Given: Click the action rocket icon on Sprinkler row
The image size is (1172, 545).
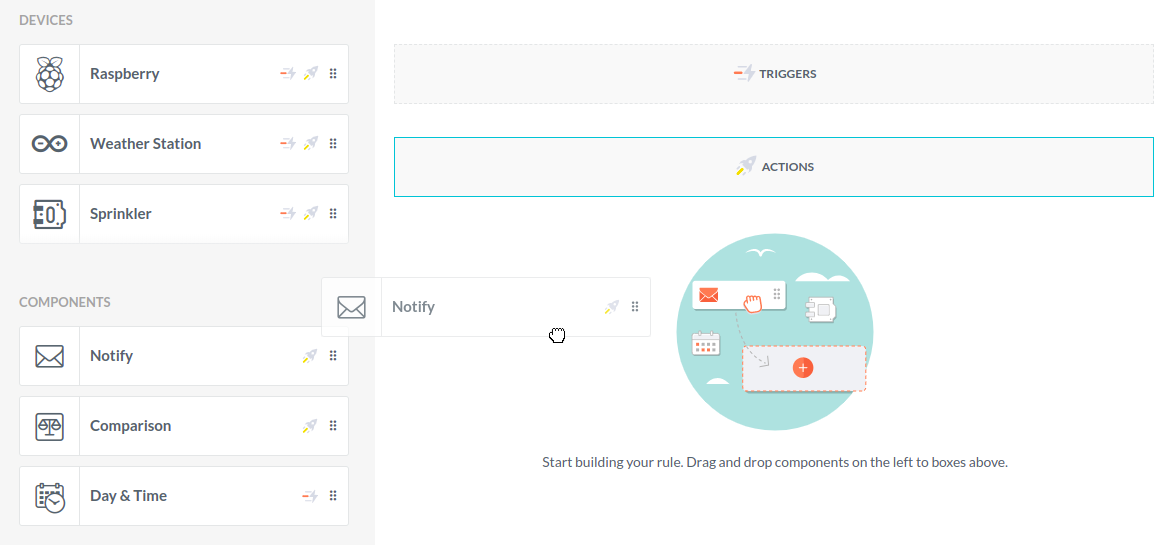Looking at the screenshot, I should [x=311, y=214].
